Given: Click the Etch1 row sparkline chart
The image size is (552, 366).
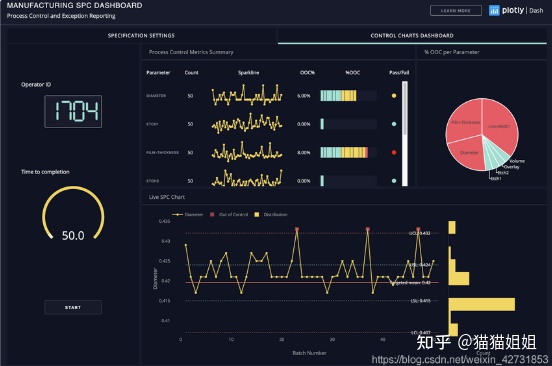Looking at the screenshot, I should (x=247, y=123).
